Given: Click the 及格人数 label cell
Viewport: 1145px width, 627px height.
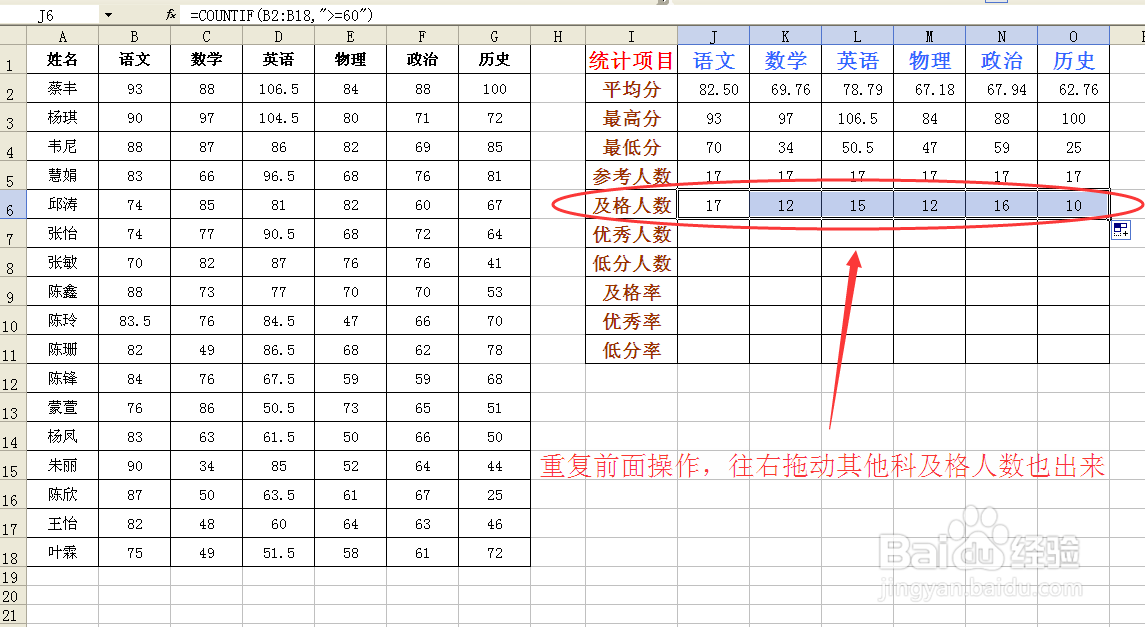Looking at the screenshot, I should pos(631,205).
